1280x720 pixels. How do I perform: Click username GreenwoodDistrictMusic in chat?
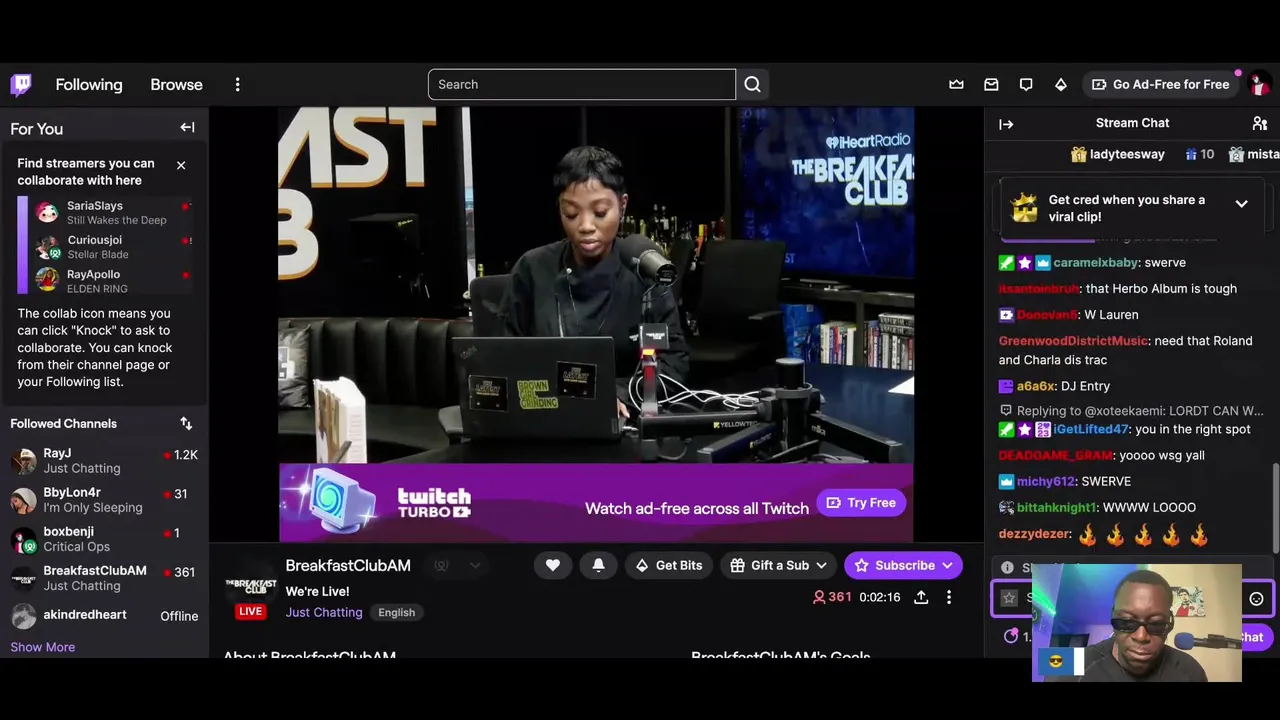tap(1073, 341)
